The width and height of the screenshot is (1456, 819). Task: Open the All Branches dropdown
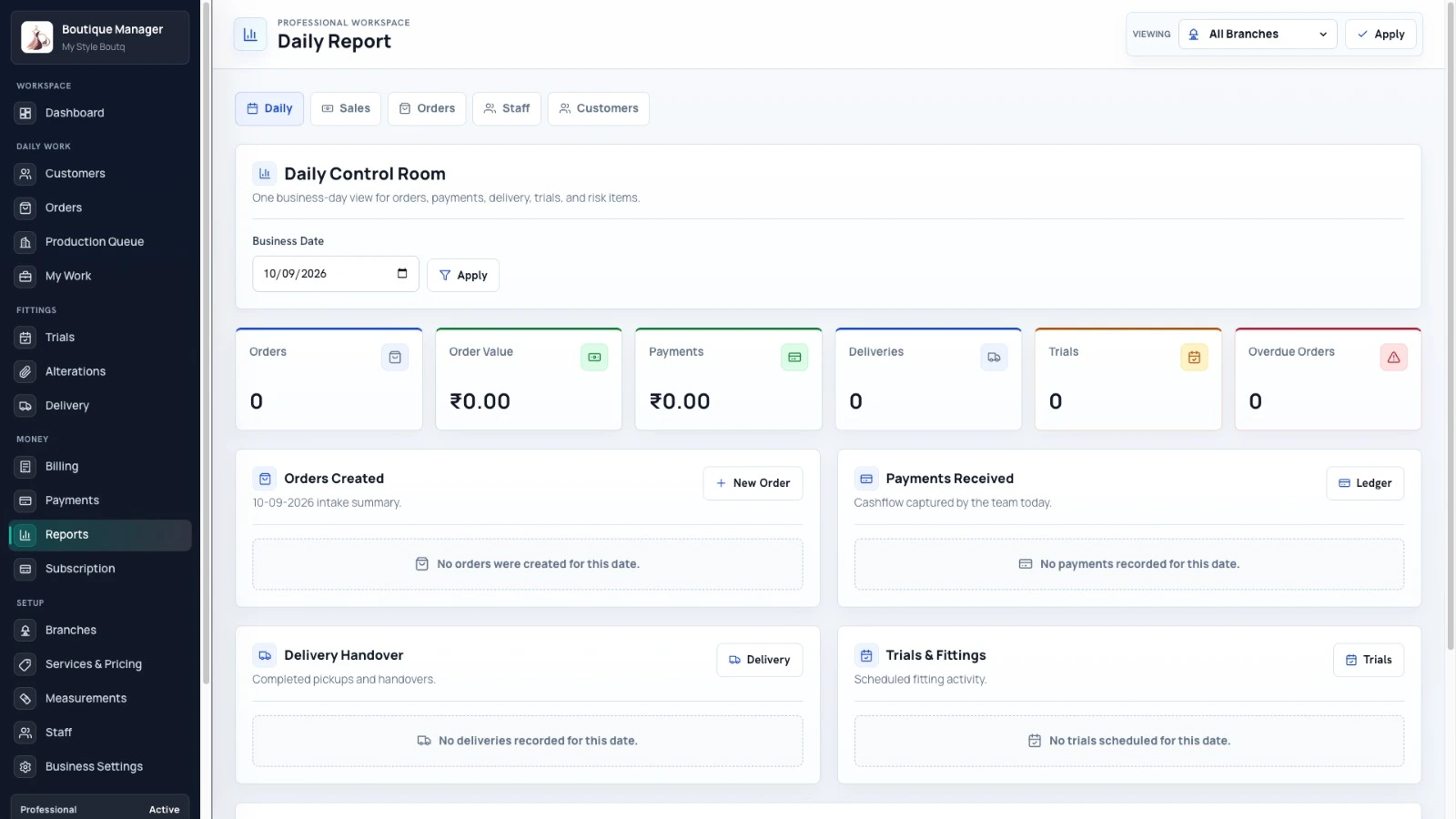1258,35
